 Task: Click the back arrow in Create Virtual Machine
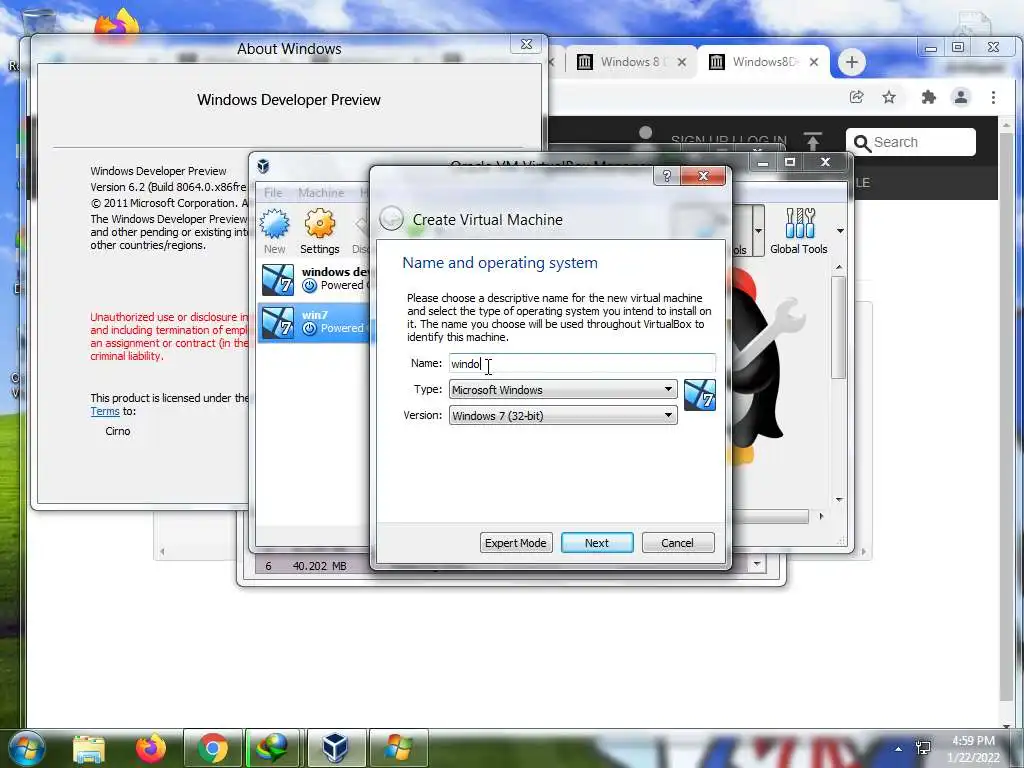(391, 219)
